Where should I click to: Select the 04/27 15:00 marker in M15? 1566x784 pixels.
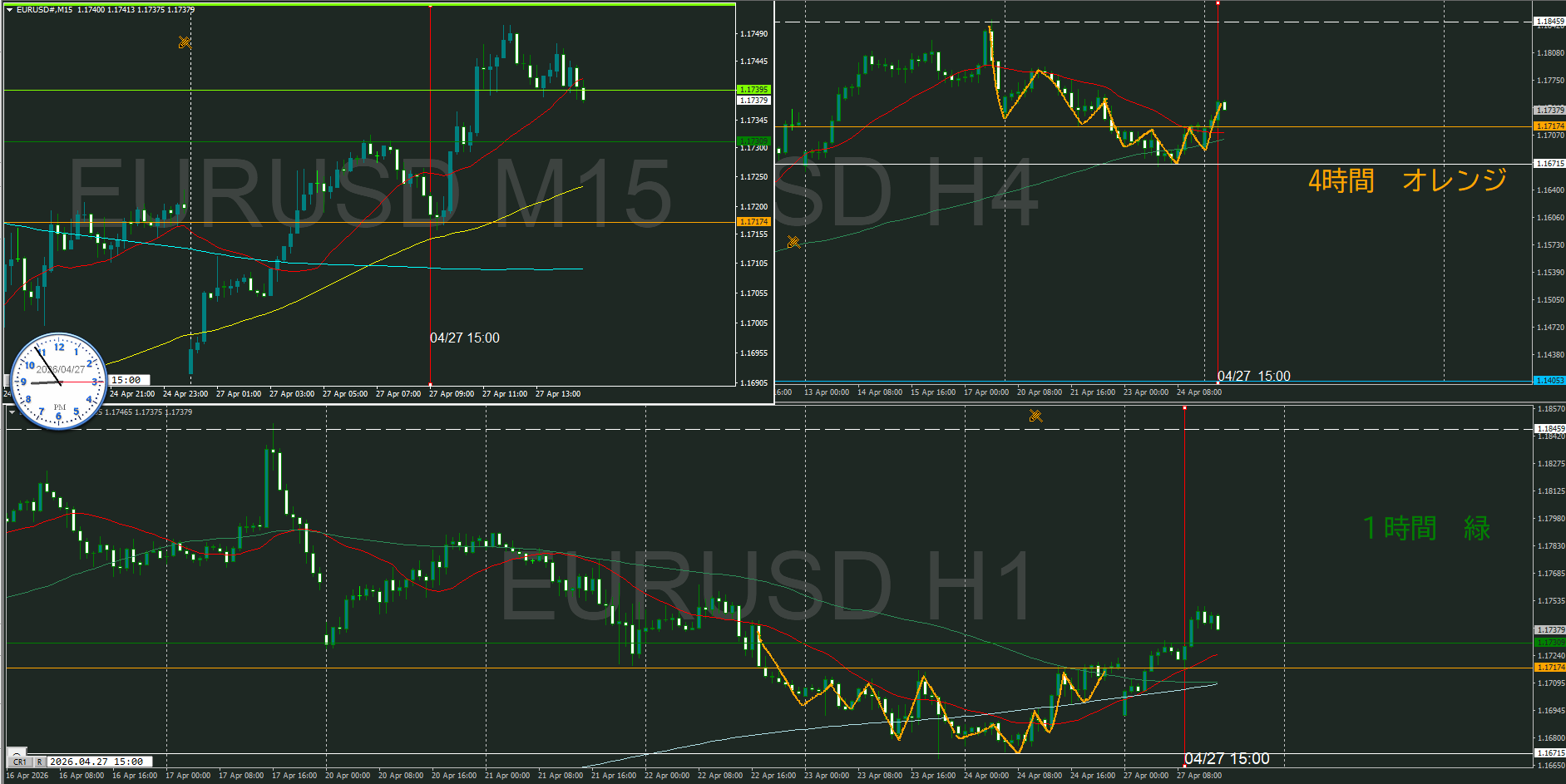pos(464,338)
